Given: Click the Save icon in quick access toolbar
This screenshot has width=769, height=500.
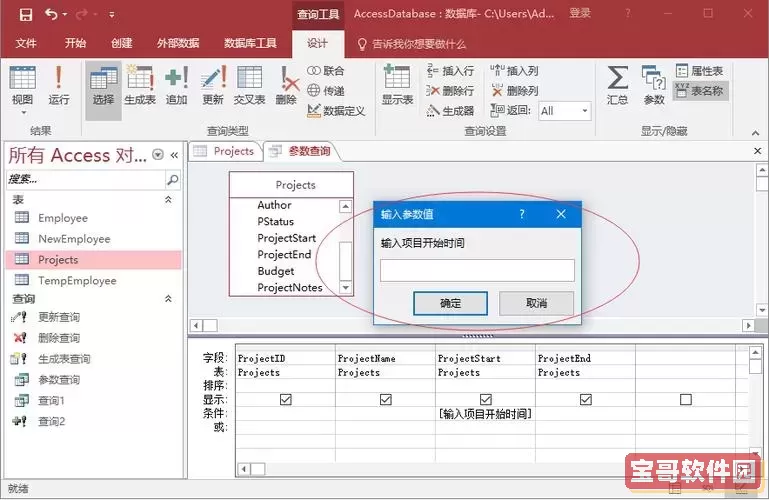Looking at the screenshot, I should pyautogui.click(x=26, y=14).
